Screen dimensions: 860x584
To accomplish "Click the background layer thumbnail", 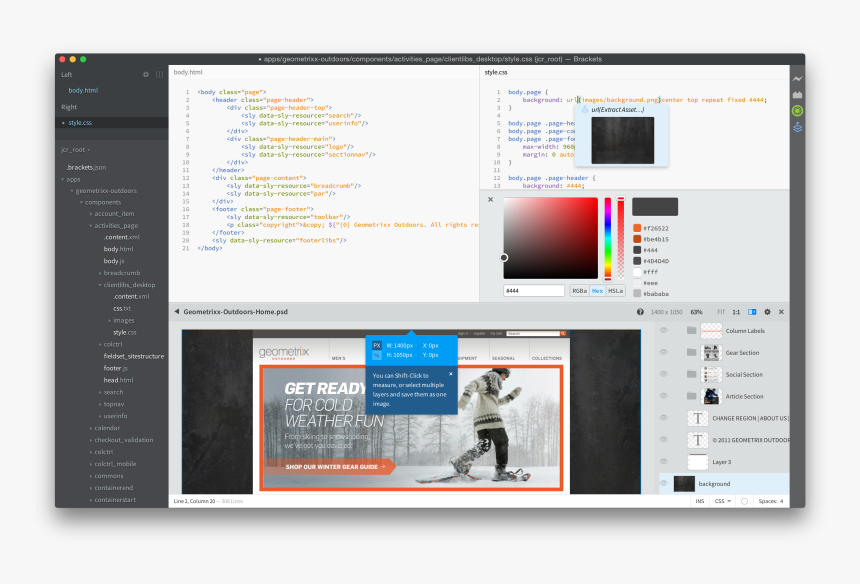I will tap(684, 484).
